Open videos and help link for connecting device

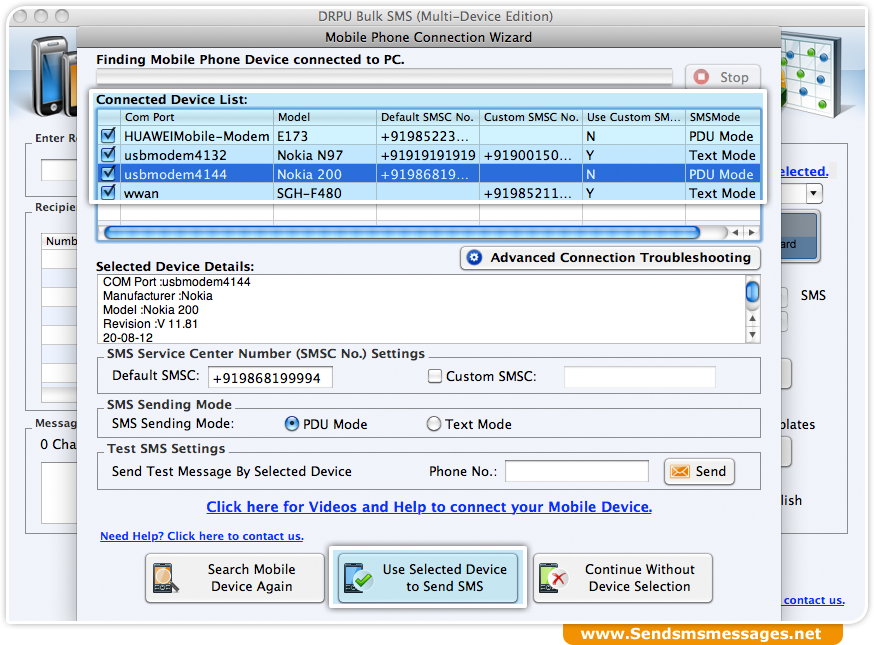429,507
